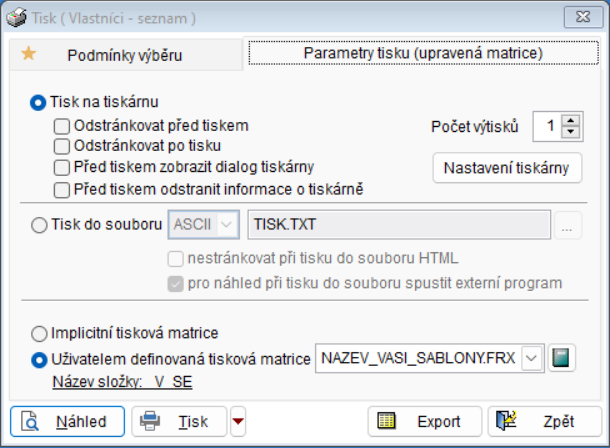The width and height of the screenshot is (610, 448).
Task: Check Před tiskem zobrazit dialog tiskárny
Action: (x=62, y=166)
